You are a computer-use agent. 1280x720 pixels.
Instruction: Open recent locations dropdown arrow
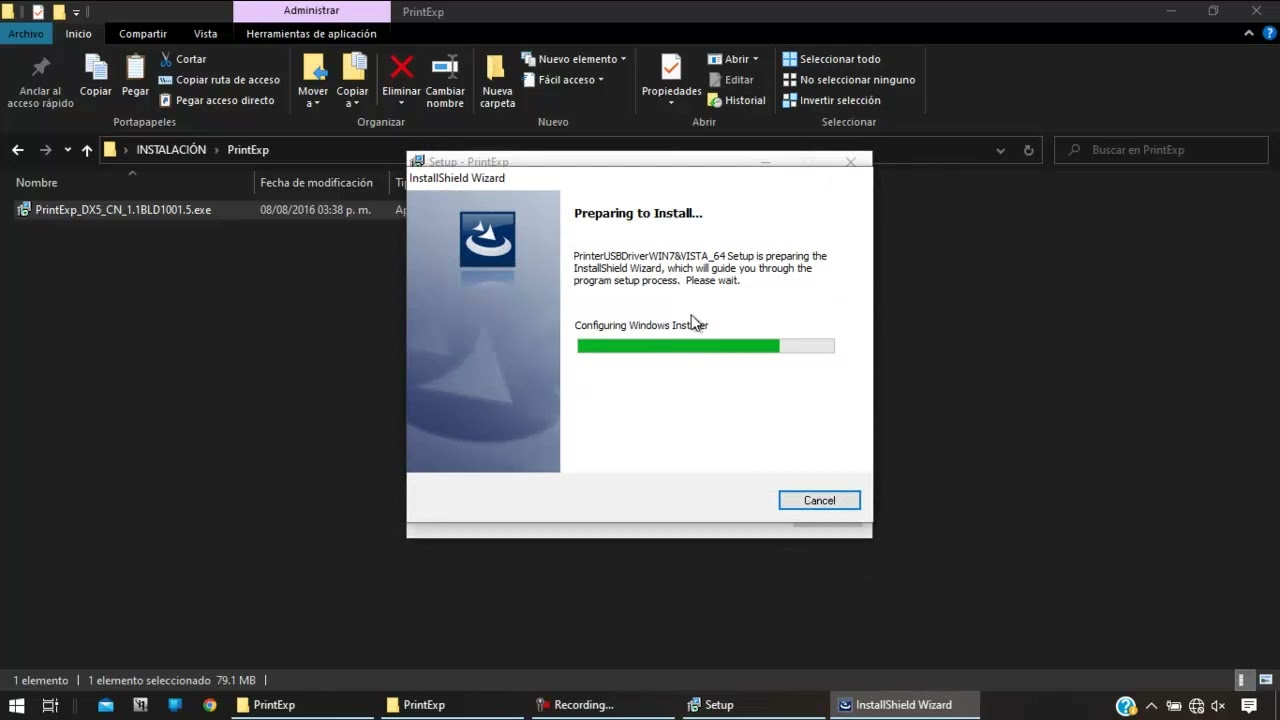(x=67, y=150)
